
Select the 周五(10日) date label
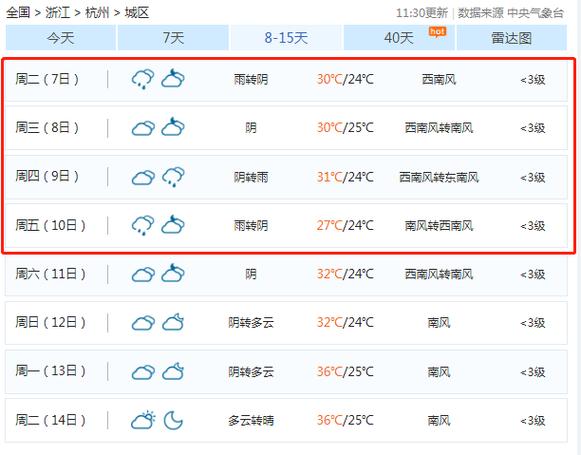pos(50,225)
